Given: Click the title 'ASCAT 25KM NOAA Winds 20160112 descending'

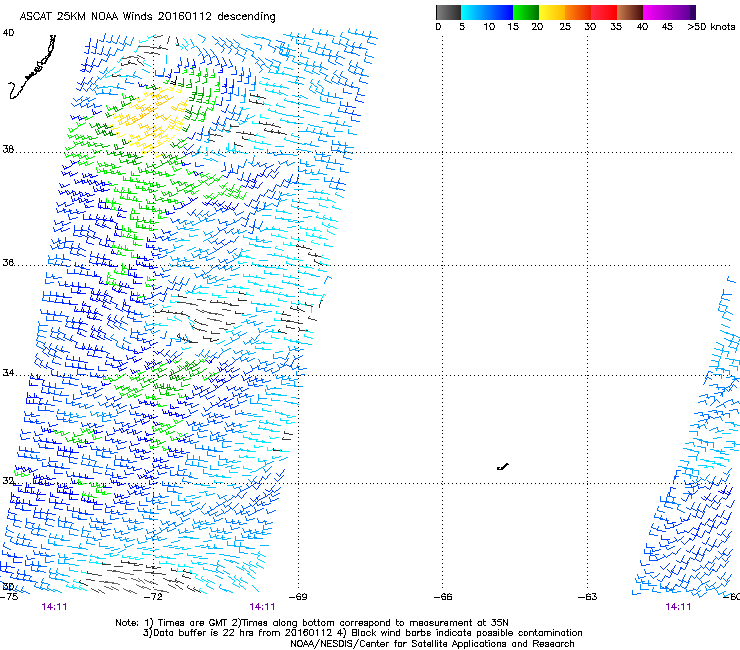Looking at the screenshot, I should pyautogui.click(x=147, y=16).
